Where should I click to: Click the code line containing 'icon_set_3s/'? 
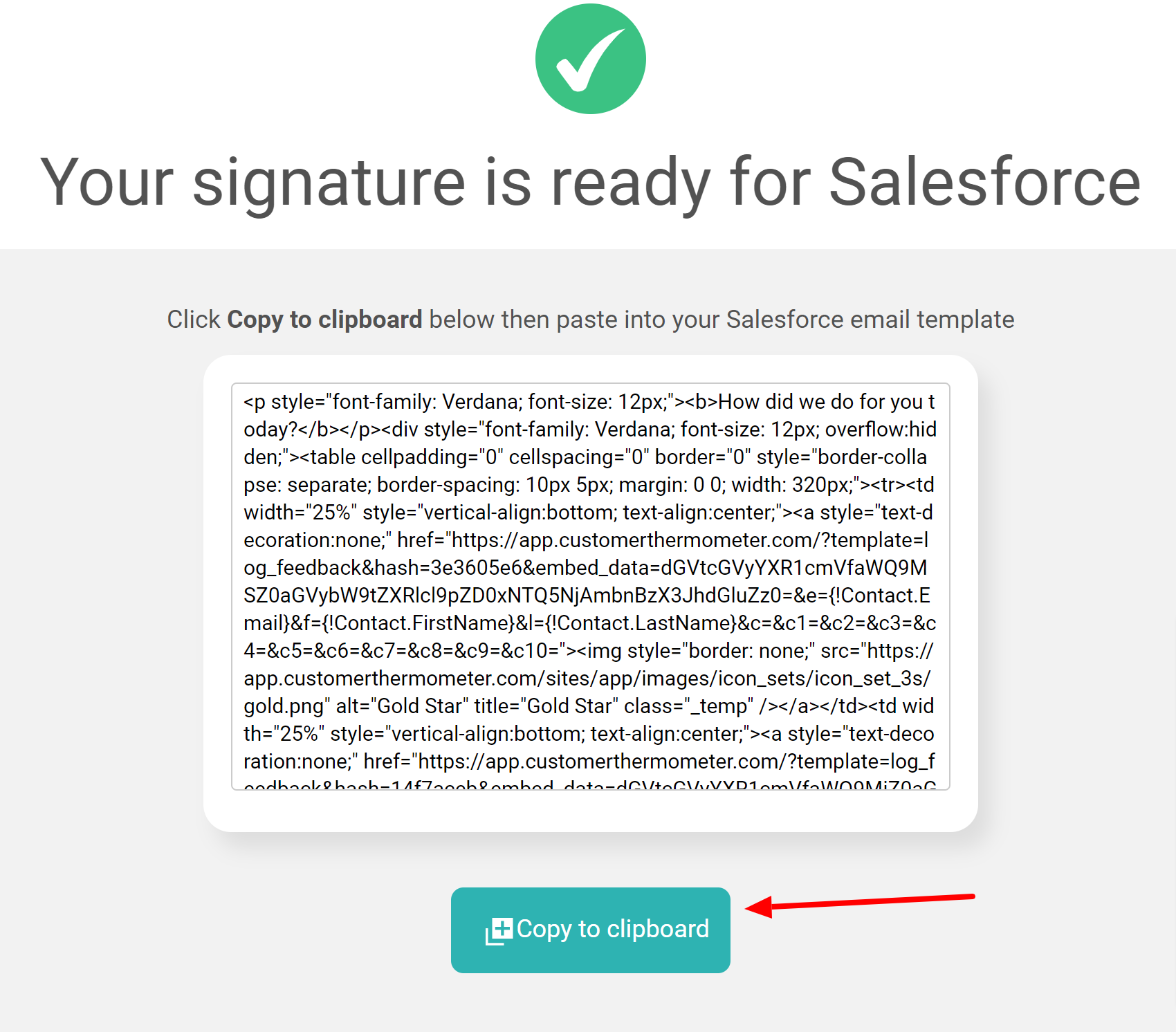pyautogui.click(x=587, y=679)
